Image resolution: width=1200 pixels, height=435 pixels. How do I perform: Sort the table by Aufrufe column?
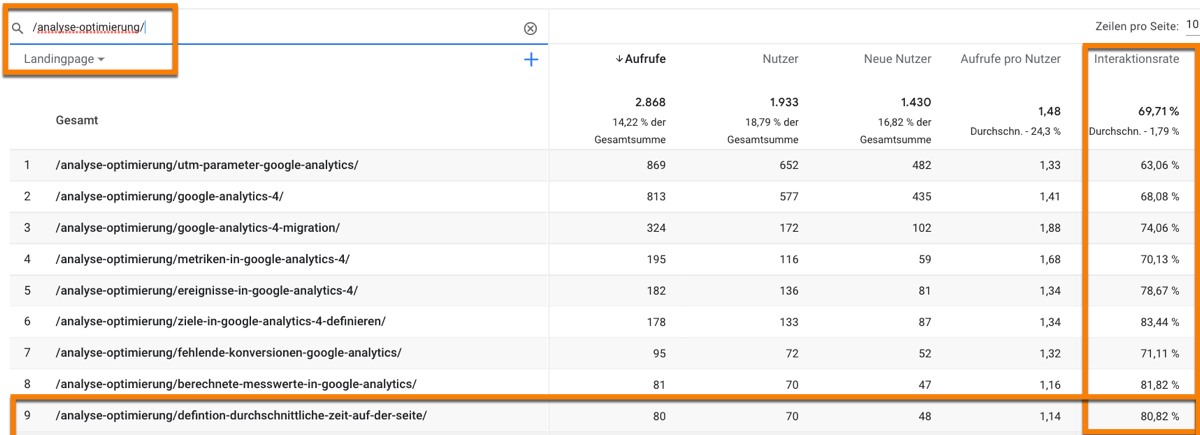pos(640,59)
